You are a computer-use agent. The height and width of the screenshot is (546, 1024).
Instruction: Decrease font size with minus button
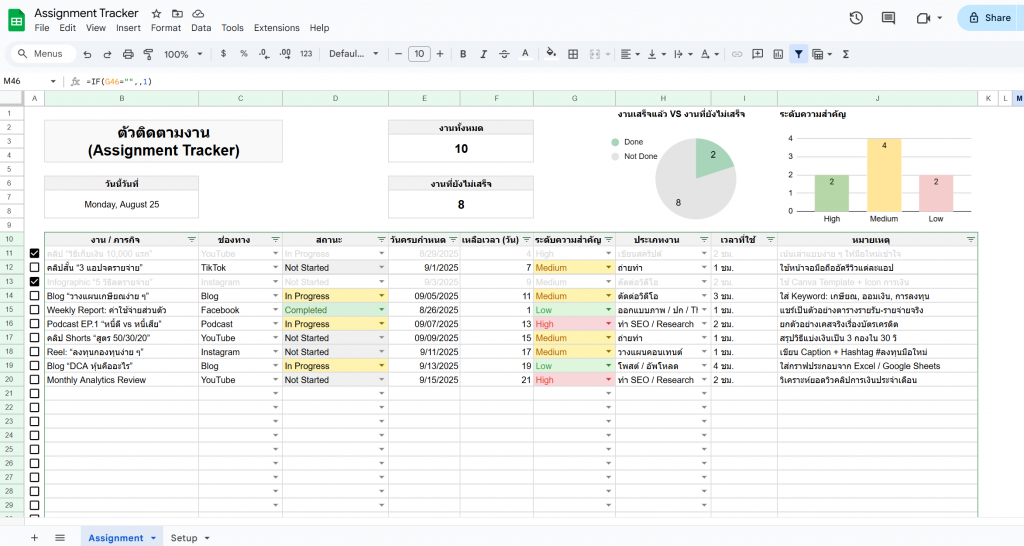(x=398, y=54)
